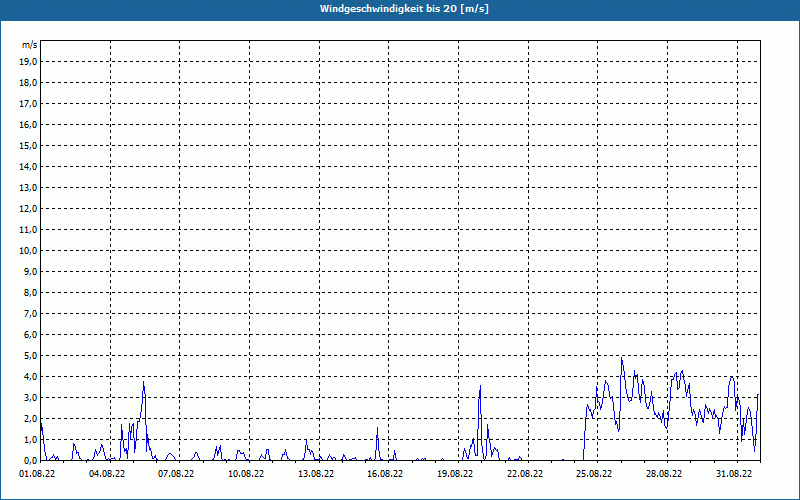The width and height of the screenshot is (800, 500).
Task: Click the 0,0 y-axis label
Action: click(x=30, y=460)
